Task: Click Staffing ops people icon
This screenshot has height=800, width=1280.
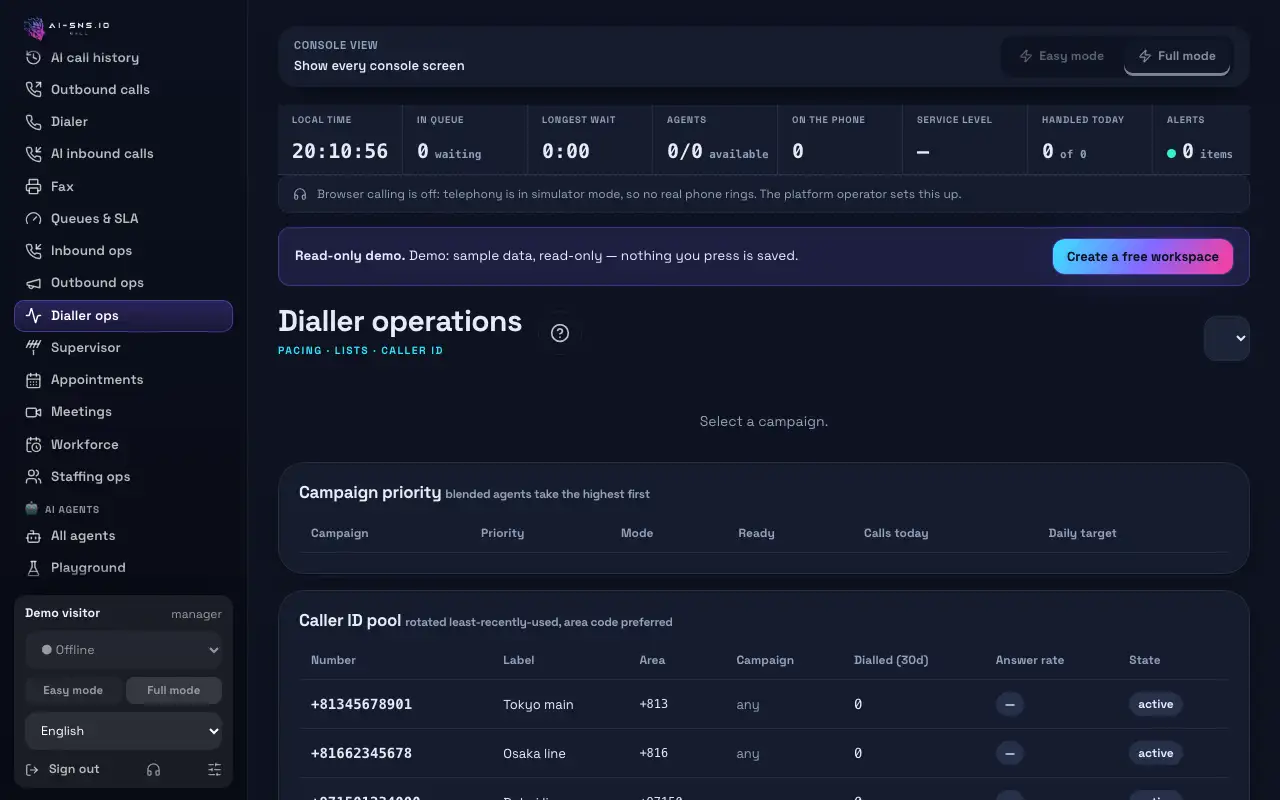Action: click(33, 477)
